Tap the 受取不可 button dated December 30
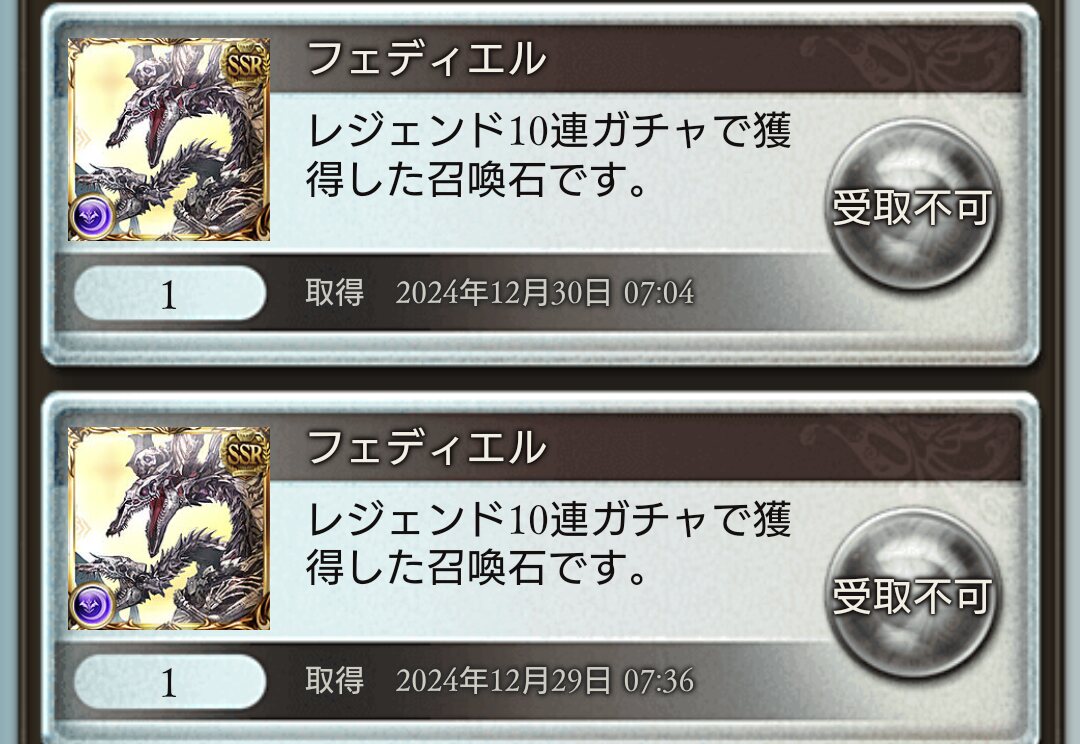 coord(912,205)
